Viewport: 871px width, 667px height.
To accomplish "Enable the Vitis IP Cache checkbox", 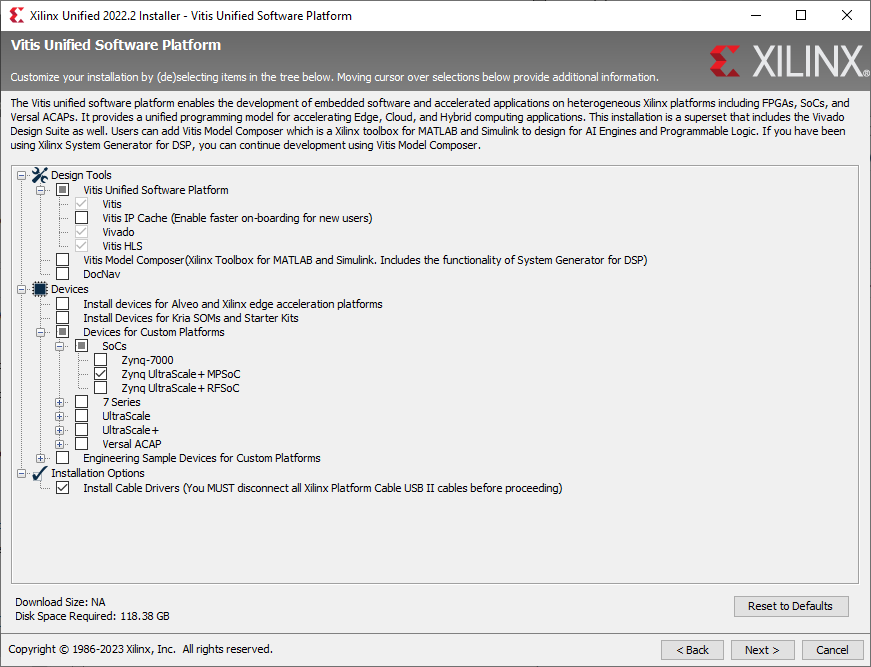I will click(82, 218).
